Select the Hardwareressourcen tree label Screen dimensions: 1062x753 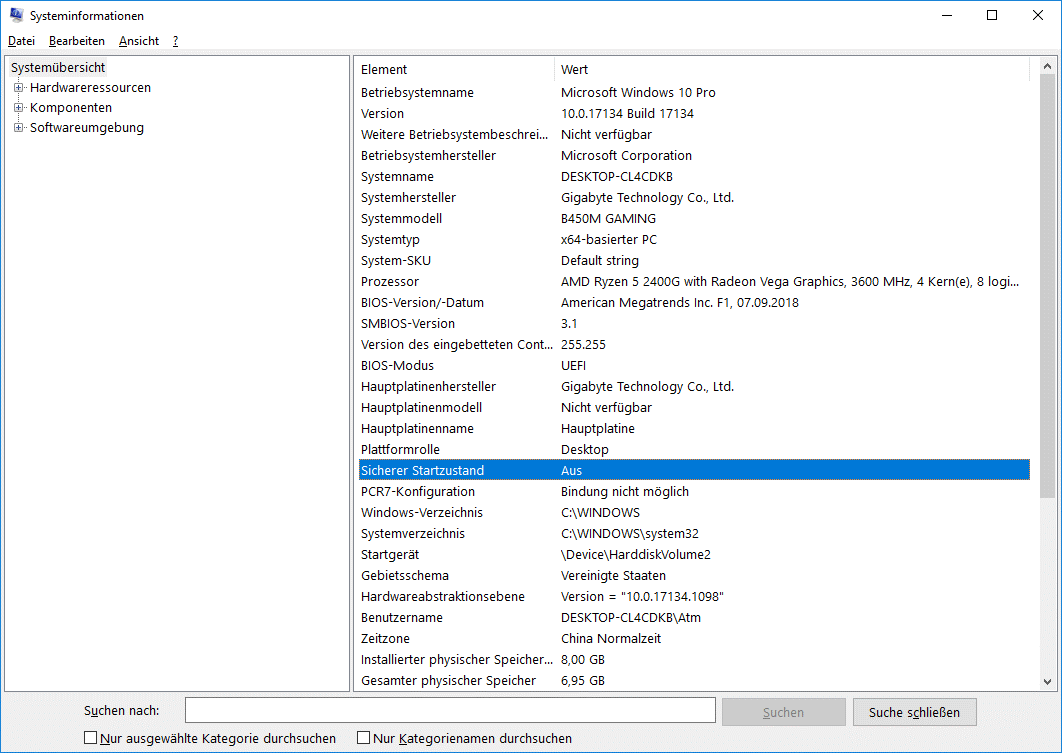click(90, 87)
